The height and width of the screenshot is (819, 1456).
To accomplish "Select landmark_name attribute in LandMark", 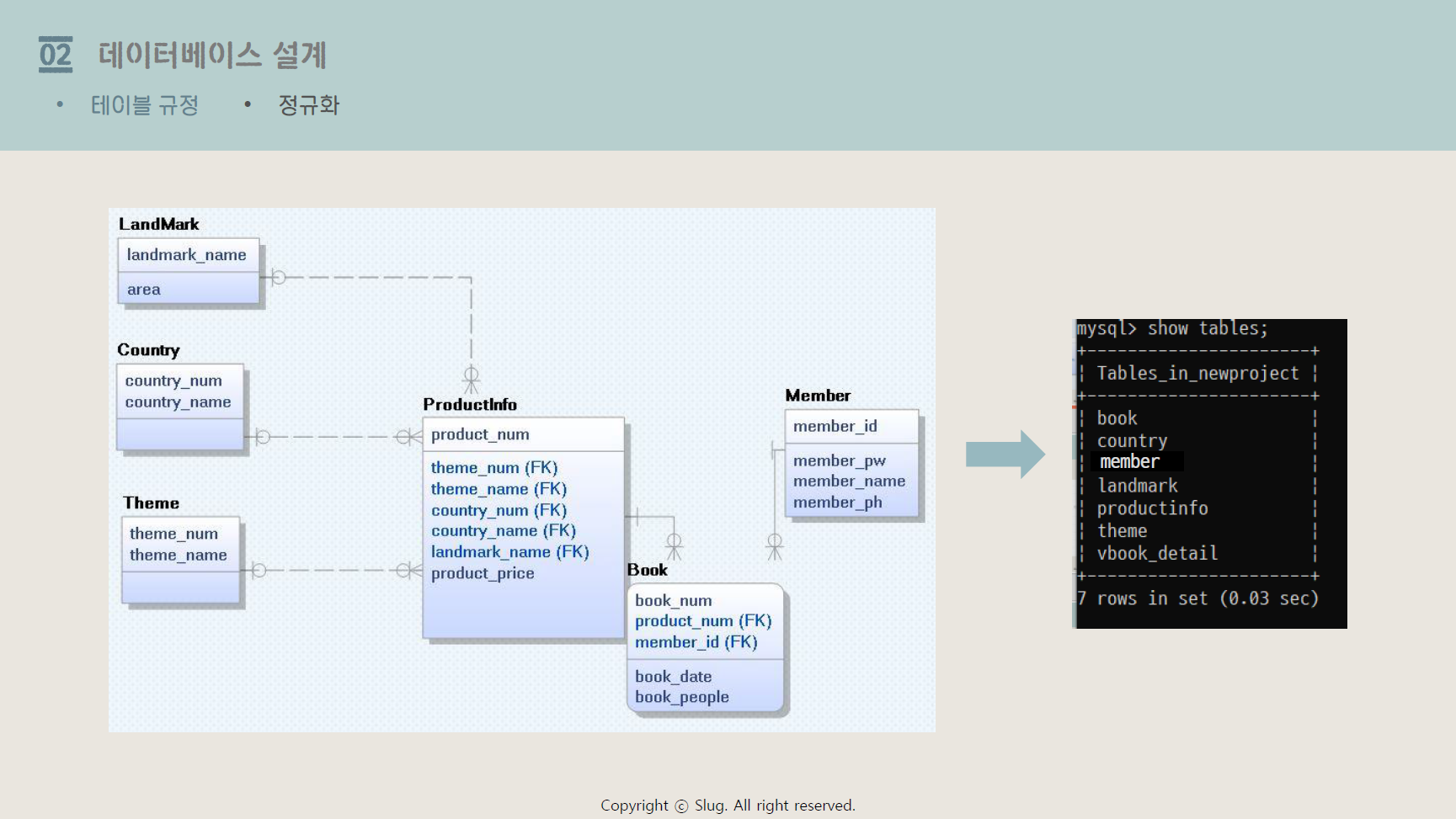I will (187, 255).
